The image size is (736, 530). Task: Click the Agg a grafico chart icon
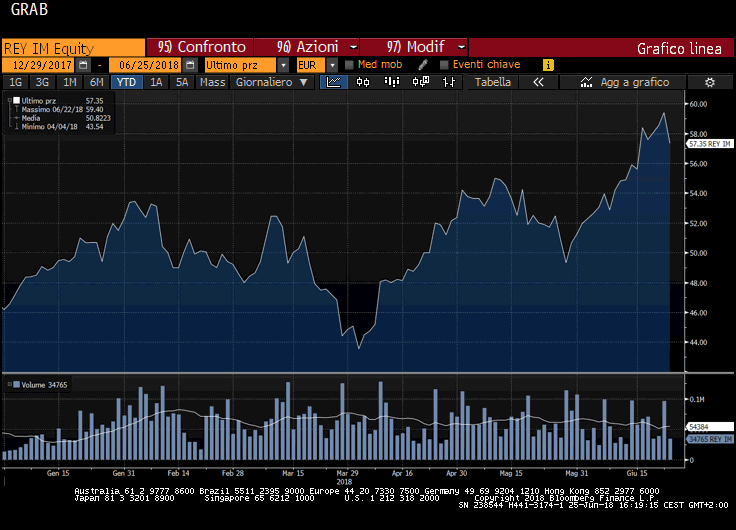[586, 82]
